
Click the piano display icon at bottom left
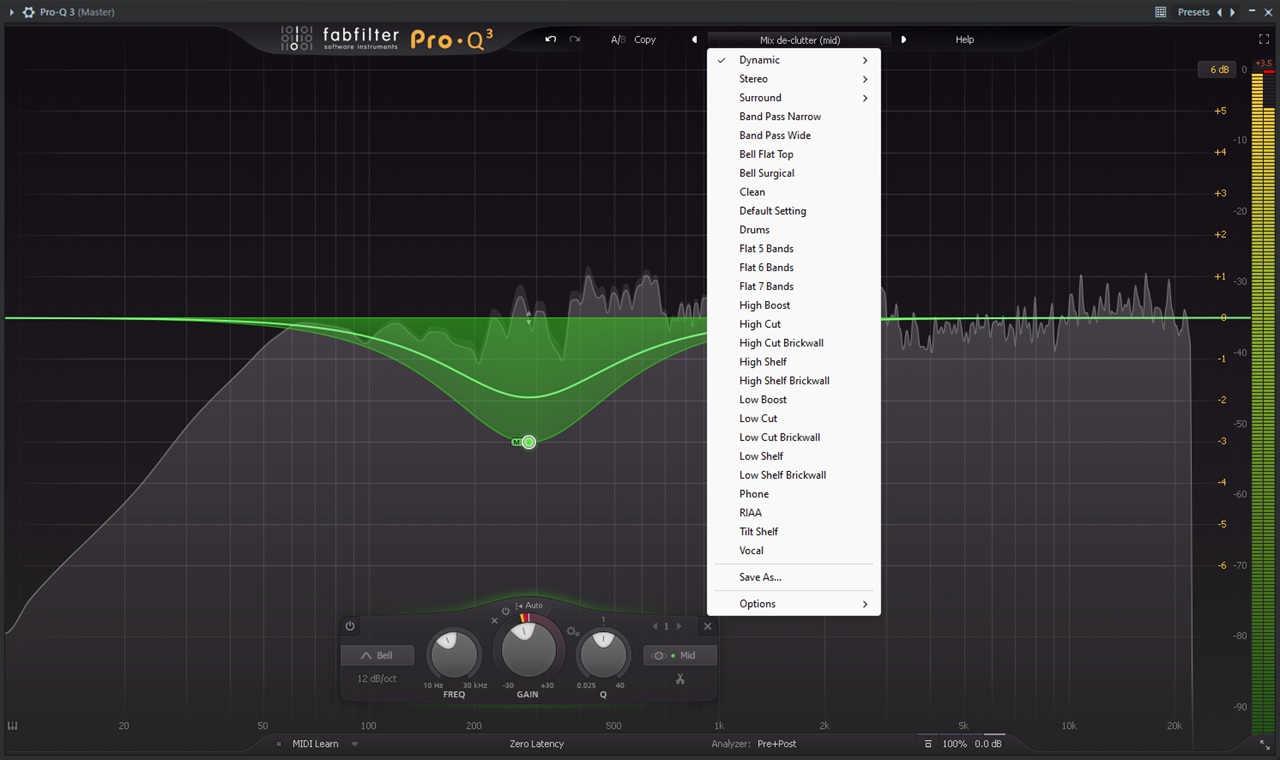coord(12,726)
